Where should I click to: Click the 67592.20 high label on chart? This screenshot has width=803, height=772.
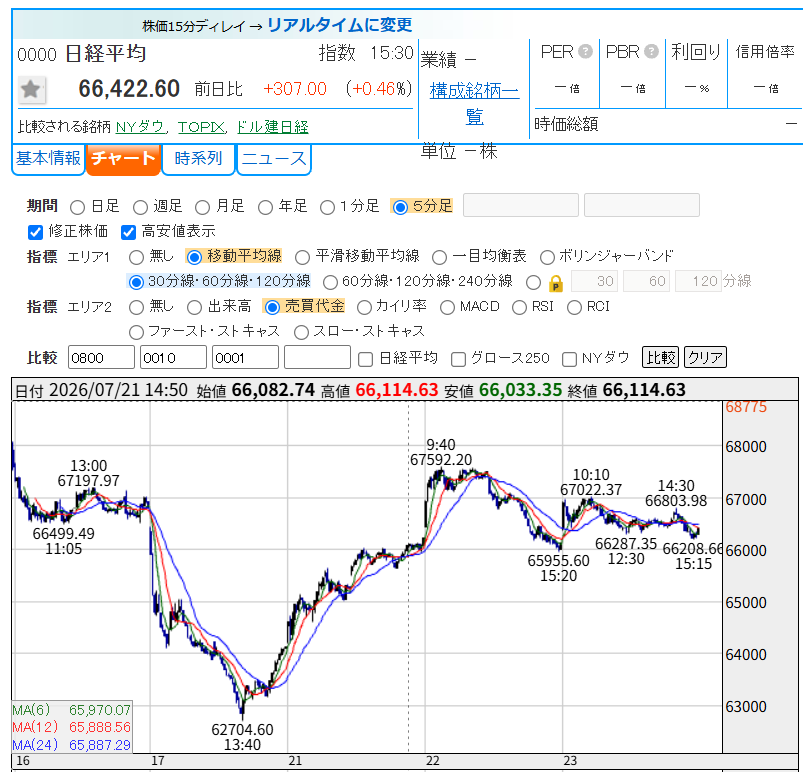pos(441,460)
